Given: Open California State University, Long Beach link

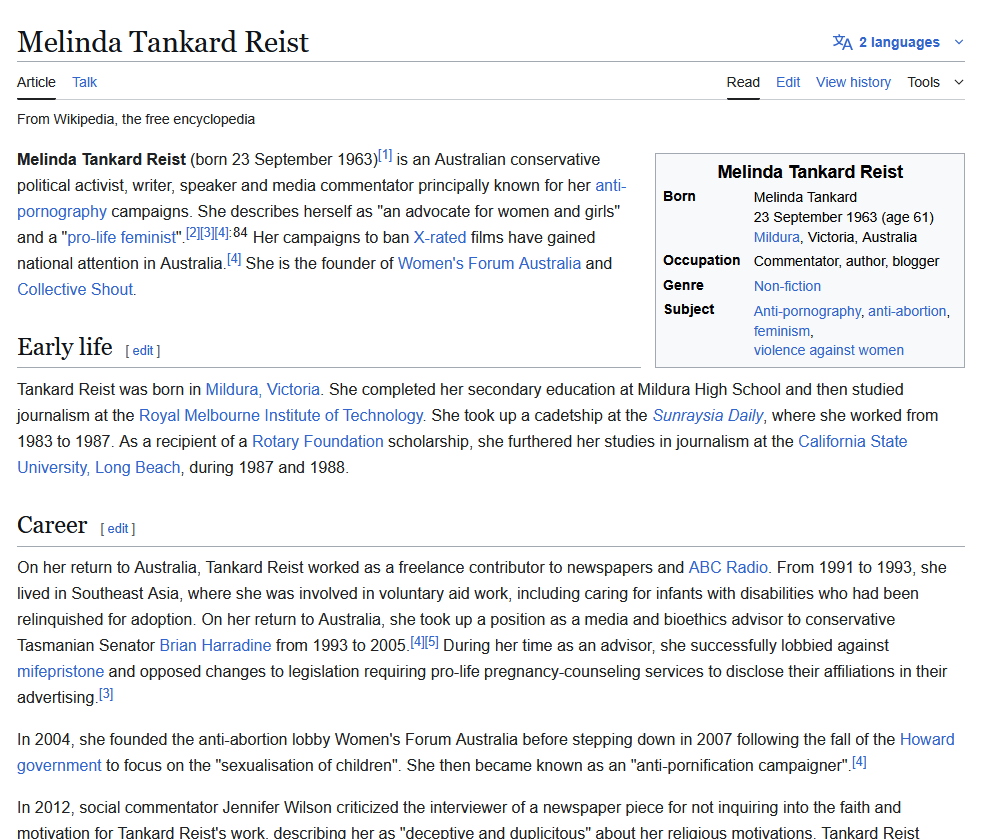Looking at the screenshot, I should coord(852,441).
